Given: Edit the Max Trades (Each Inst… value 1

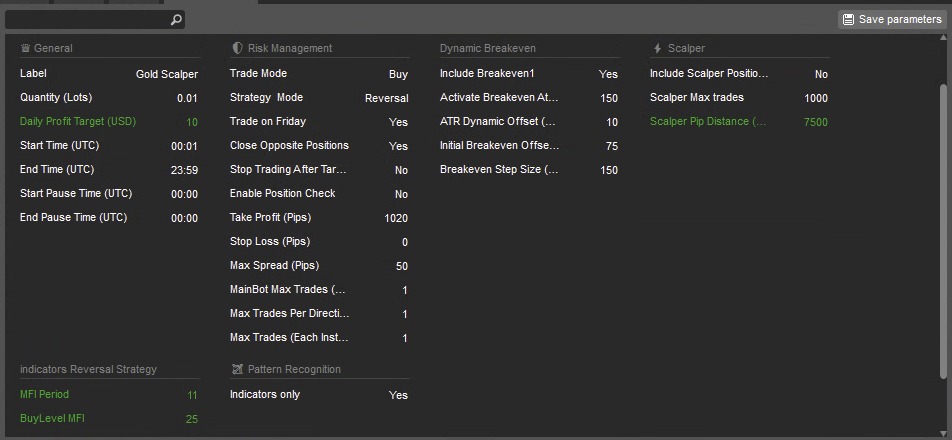Looking at the screenshot, I should coord(405,339).
